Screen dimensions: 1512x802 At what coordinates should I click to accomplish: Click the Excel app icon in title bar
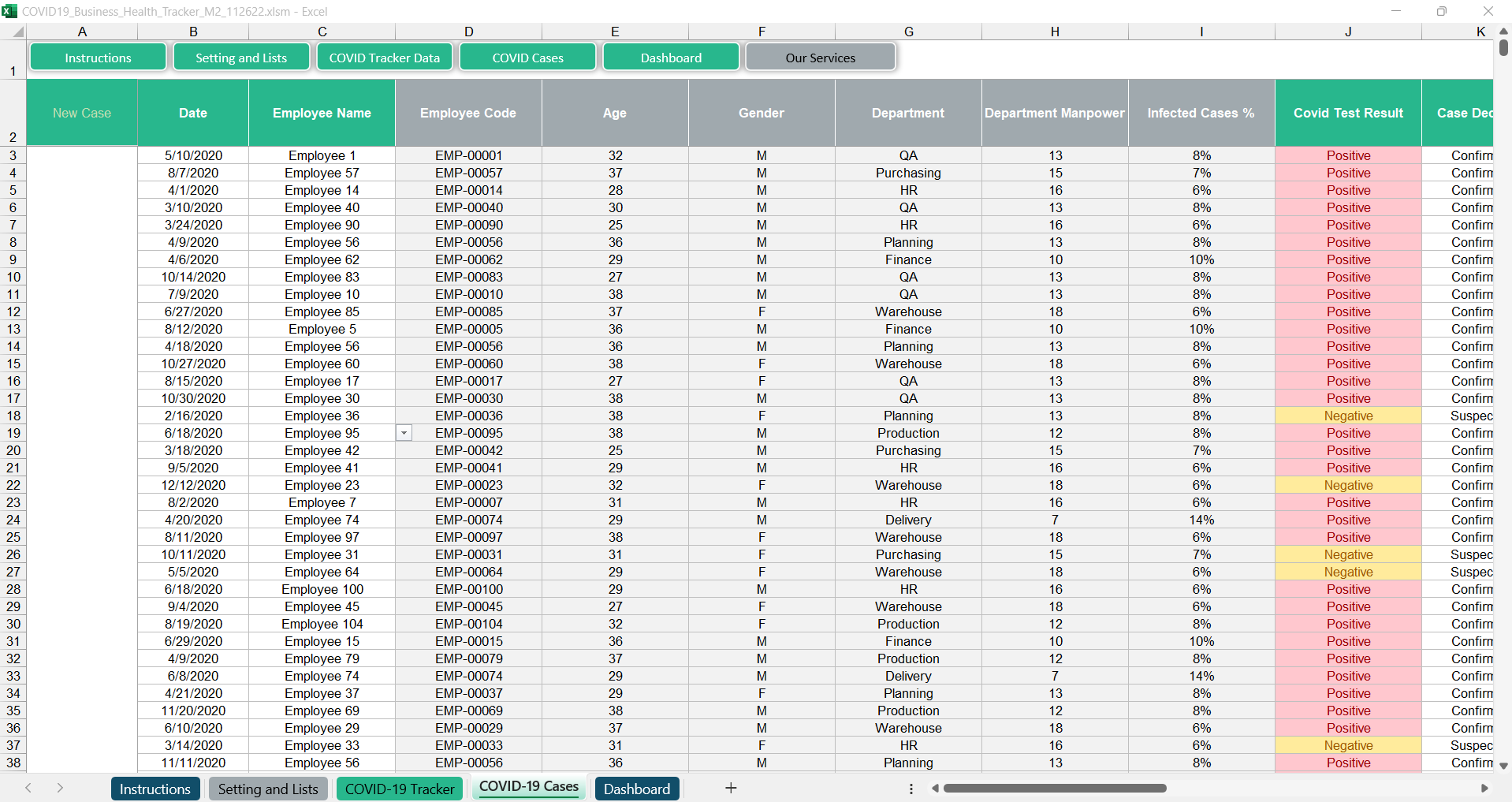tap(9, 11)
